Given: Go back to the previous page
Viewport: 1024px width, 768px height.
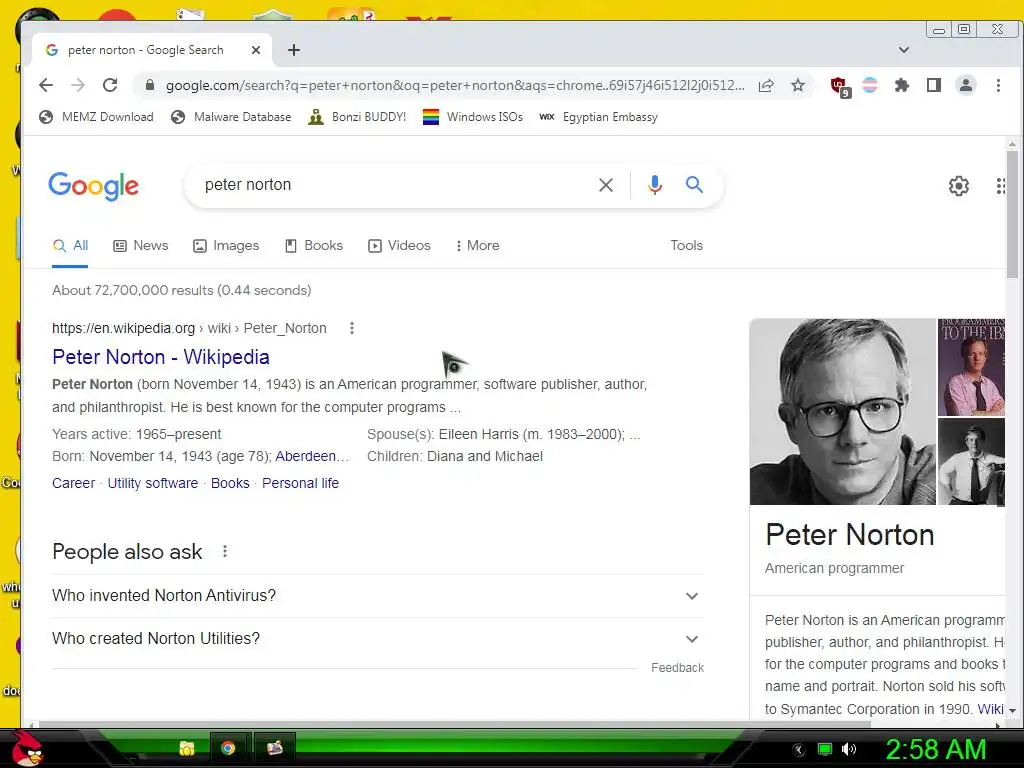Looking at the screenshot, I should coord(46,85).
